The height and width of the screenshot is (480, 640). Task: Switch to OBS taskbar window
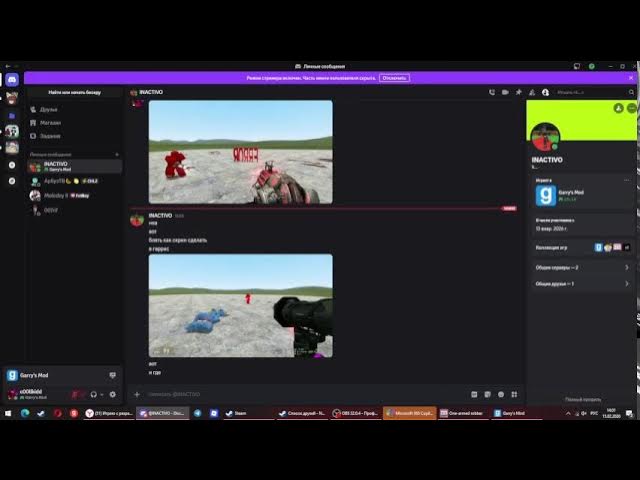pos(355,413)
